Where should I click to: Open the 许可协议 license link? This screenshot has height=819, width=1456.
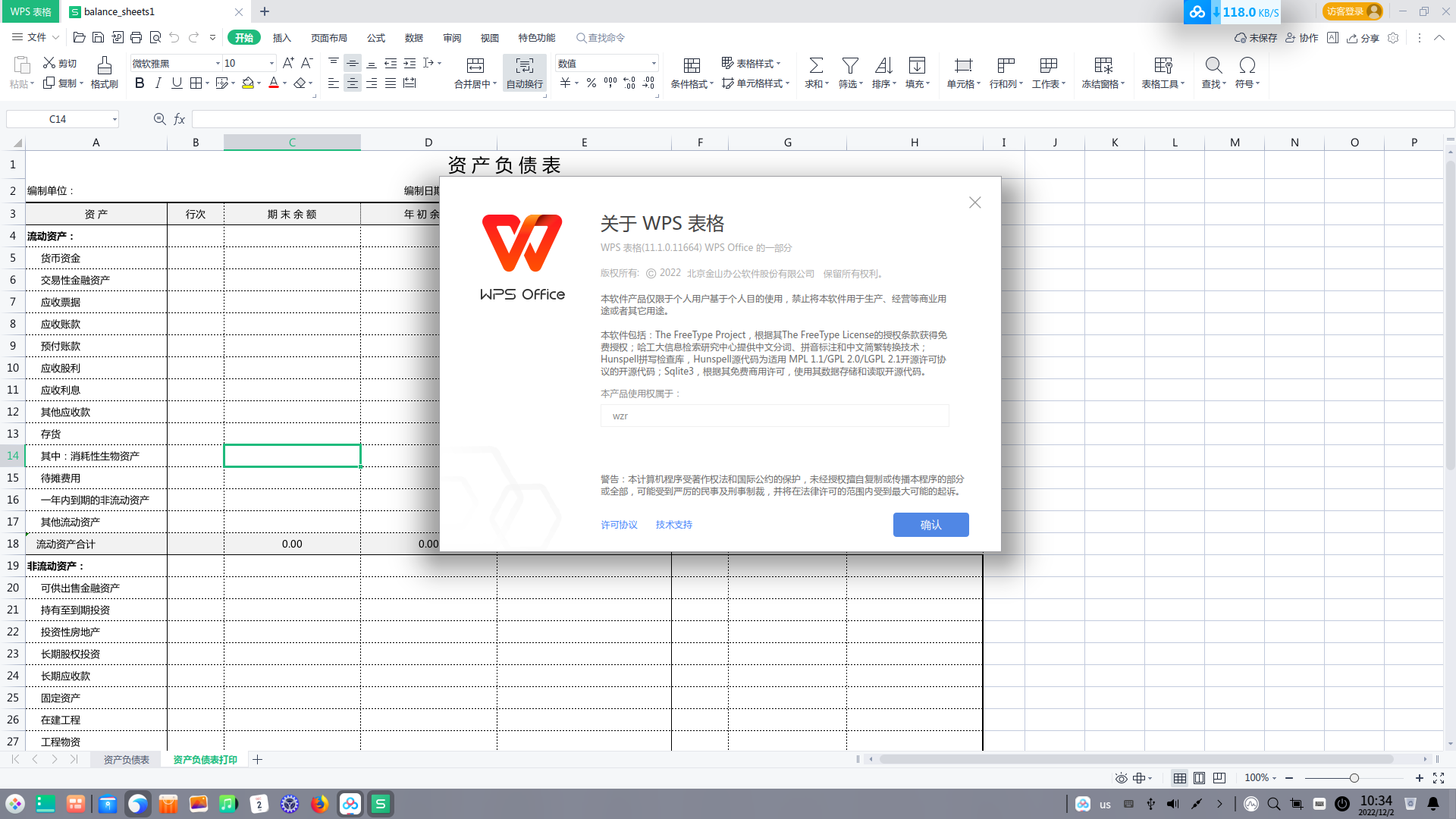(618, 525)
